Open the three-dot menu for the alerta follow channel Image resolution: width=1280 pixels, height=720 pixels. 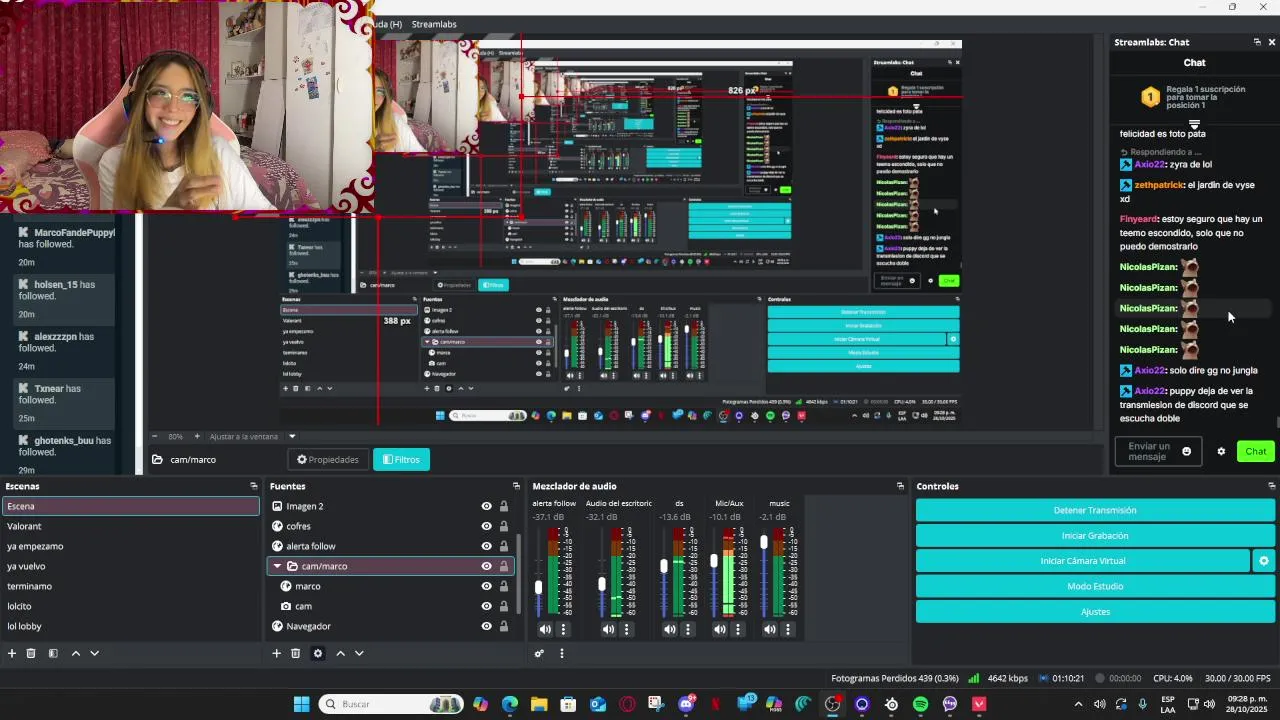click(563, 629)
